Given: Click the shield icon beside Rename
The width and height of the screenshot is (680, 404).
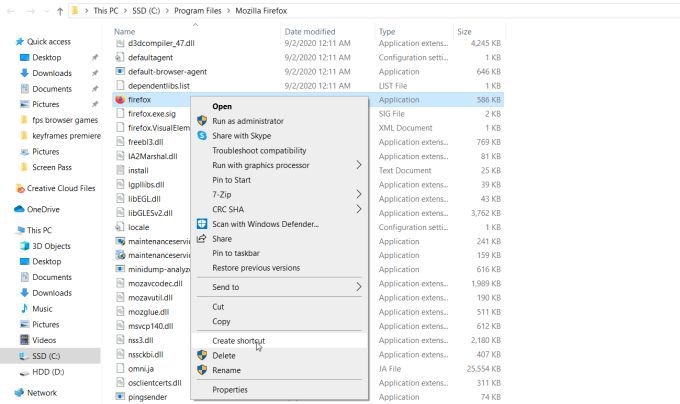Looking at the screenshot, I should [x=202, y=370].
